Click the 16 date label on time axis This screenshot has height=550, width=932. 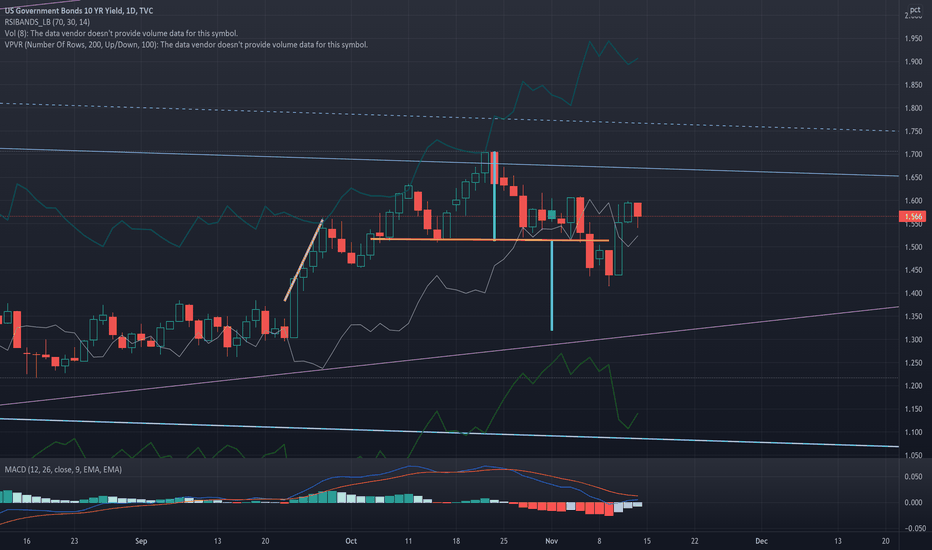pos(27,541)
